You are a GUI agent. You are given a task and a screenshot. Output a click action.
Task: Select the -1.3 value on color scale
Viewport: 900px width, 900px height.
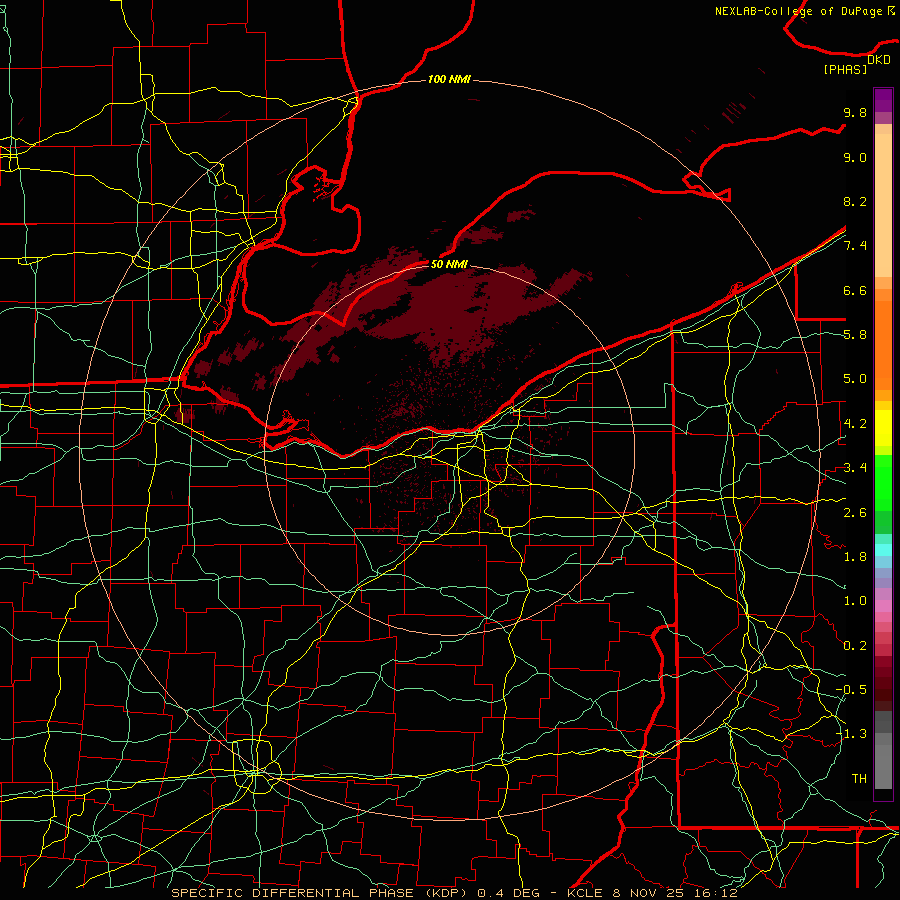click(x=851, y=734)
